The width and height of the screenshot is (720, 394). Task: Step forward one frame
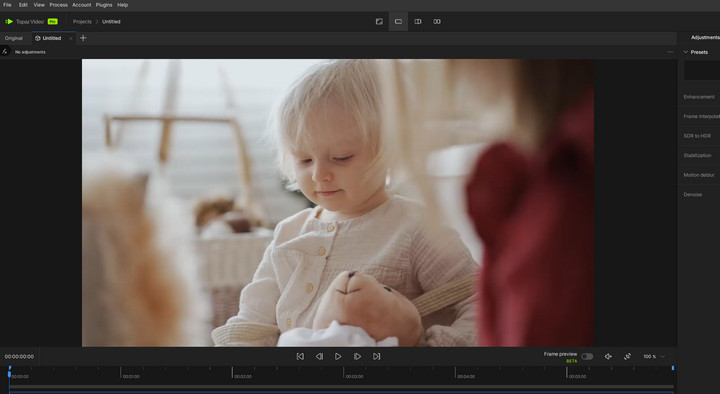tap(357, 356)
